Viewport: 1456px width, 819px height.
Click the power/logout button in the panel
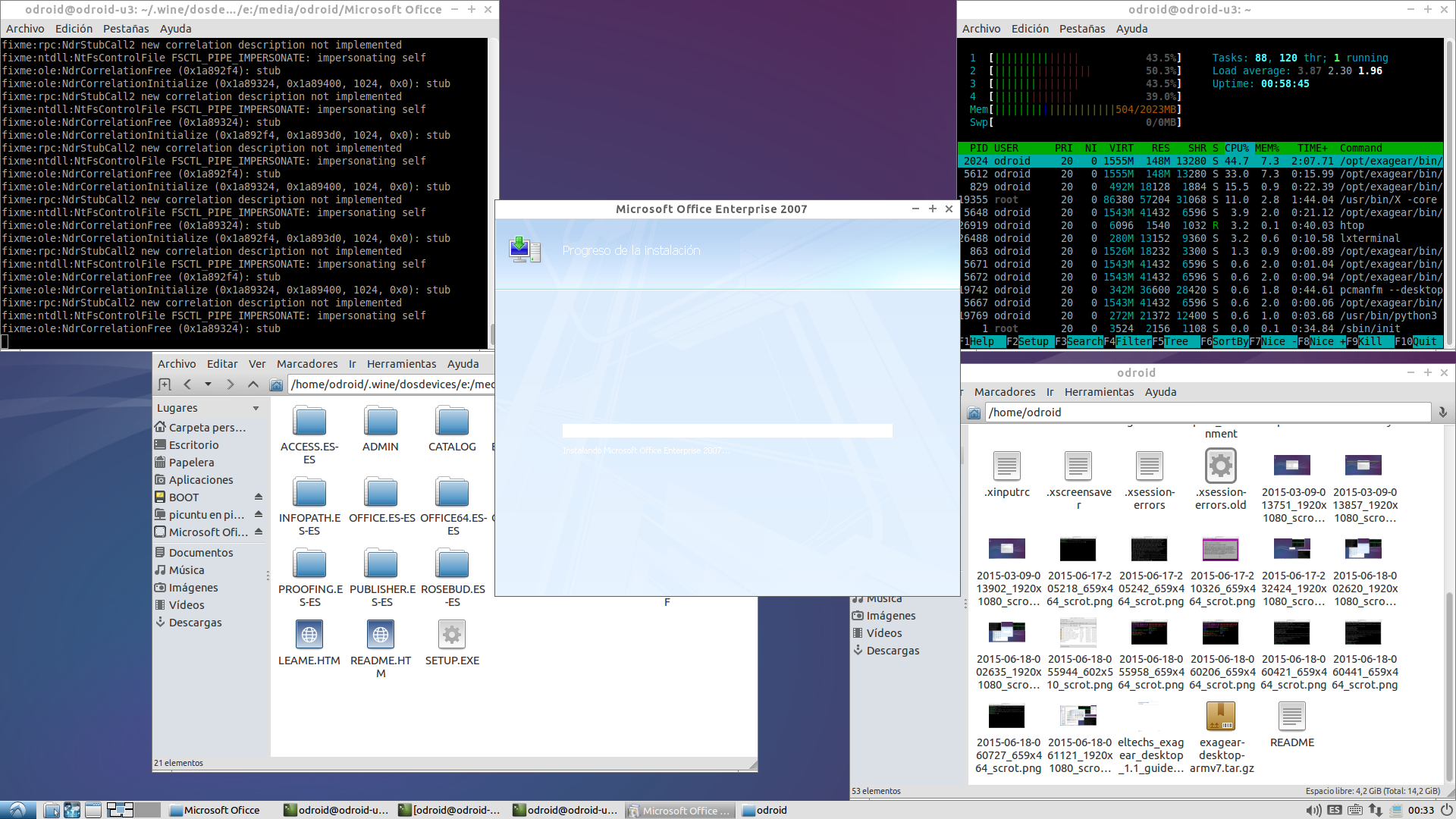click(x=1446, y=810)
